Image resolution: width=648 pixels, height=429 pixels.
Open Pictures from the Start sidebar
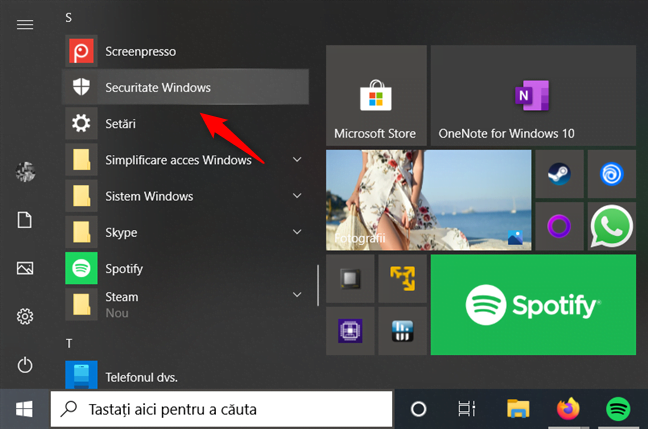tap(25, 268)
